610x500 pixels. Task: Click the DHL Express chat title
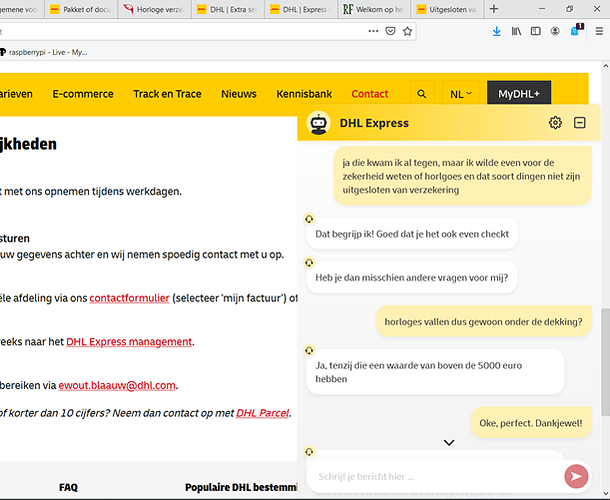(x=374, y=123)
